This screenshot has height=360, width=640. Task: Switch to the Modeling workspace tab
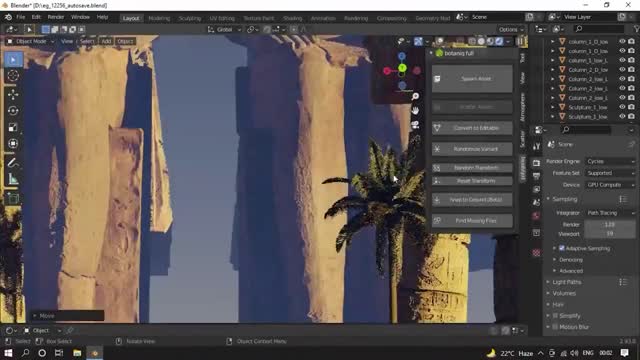(159, 18)
